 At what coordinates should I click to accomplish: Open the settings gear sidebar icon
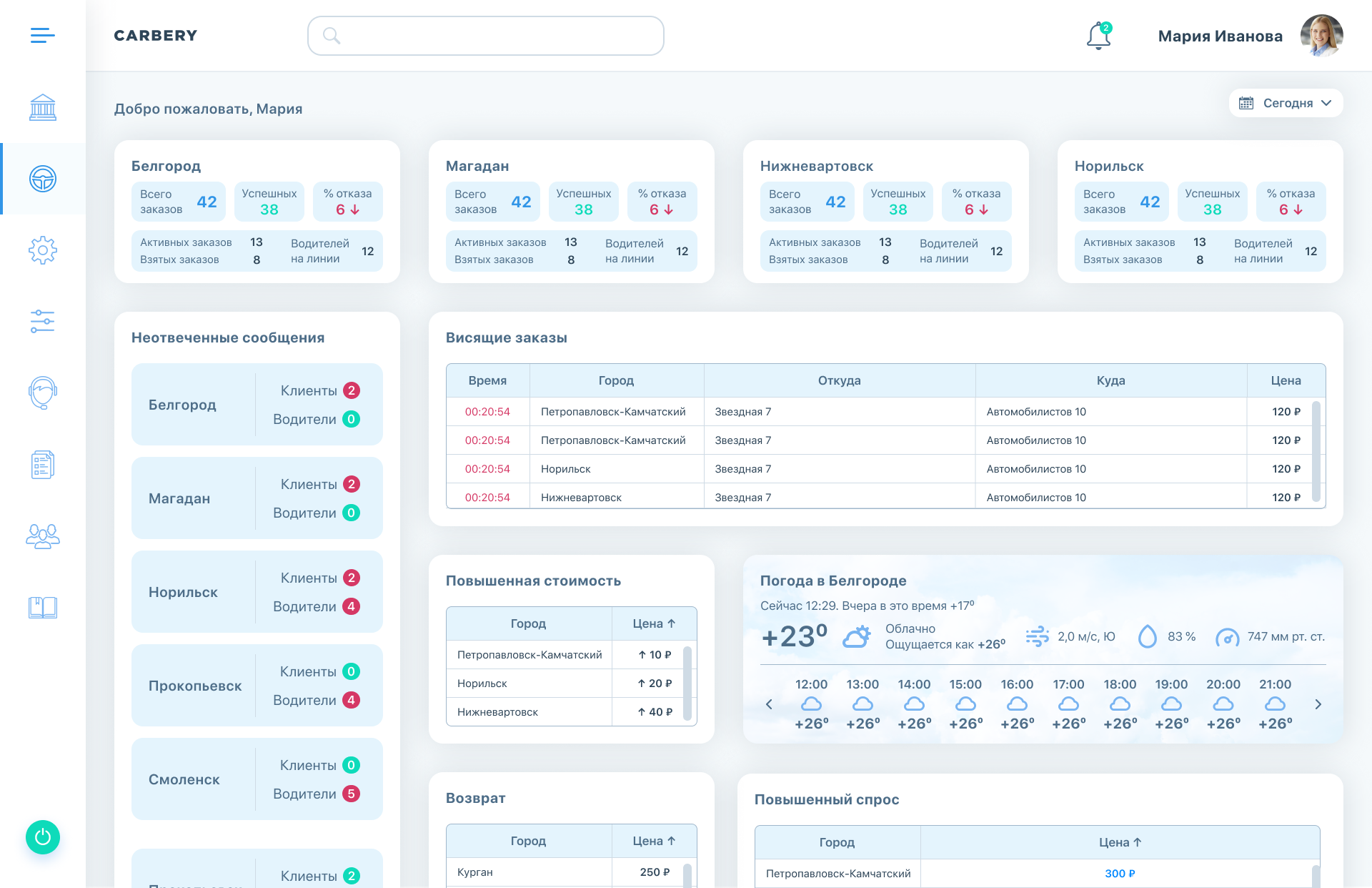click(x=43, y=250)
